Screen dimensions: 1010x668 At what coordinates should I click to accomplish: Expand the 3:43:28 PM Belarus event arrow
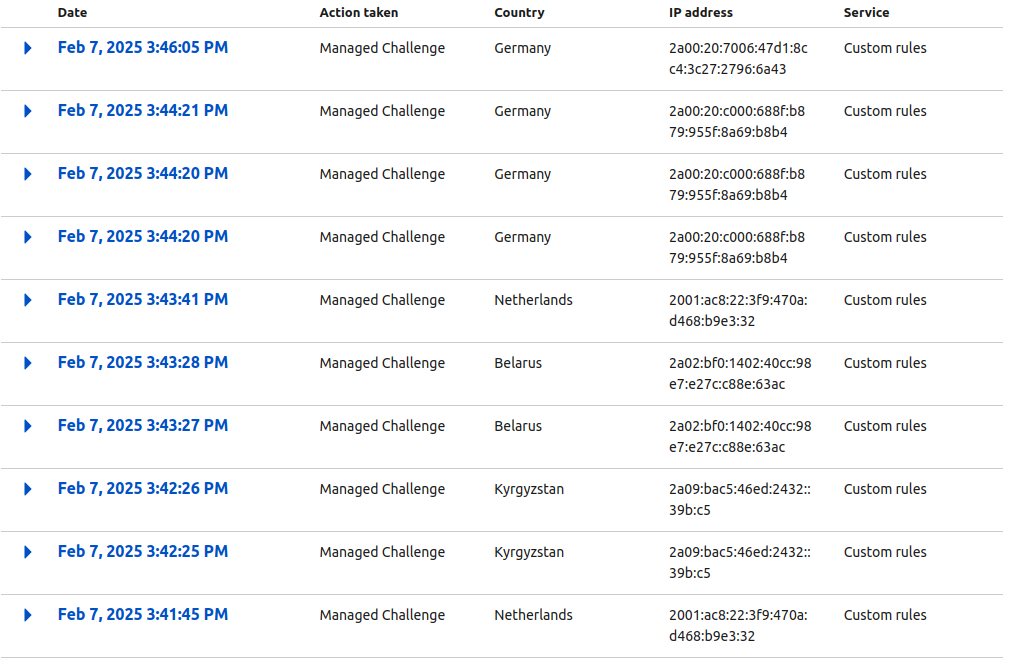(x=28, y=363)
